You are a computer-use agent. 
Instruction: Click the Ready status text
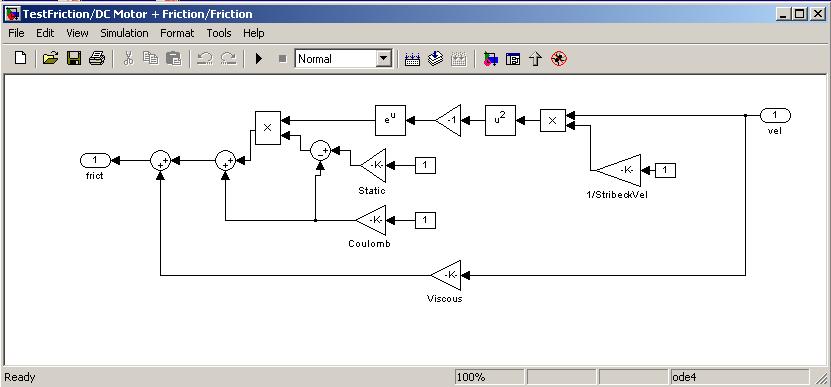(x=20, y=377)
